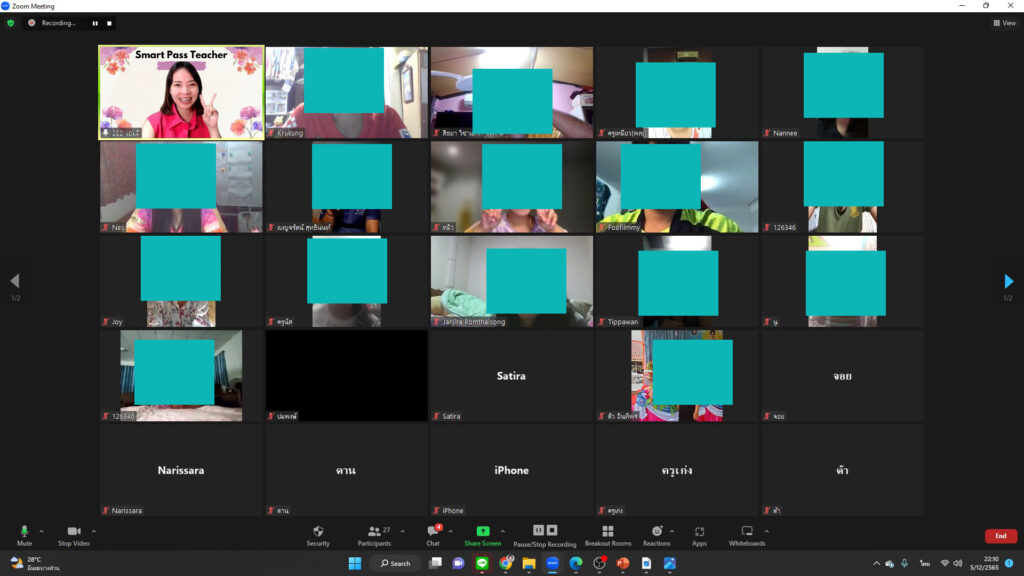
Task: Open the View layout menu
Action: [1004, 23]
